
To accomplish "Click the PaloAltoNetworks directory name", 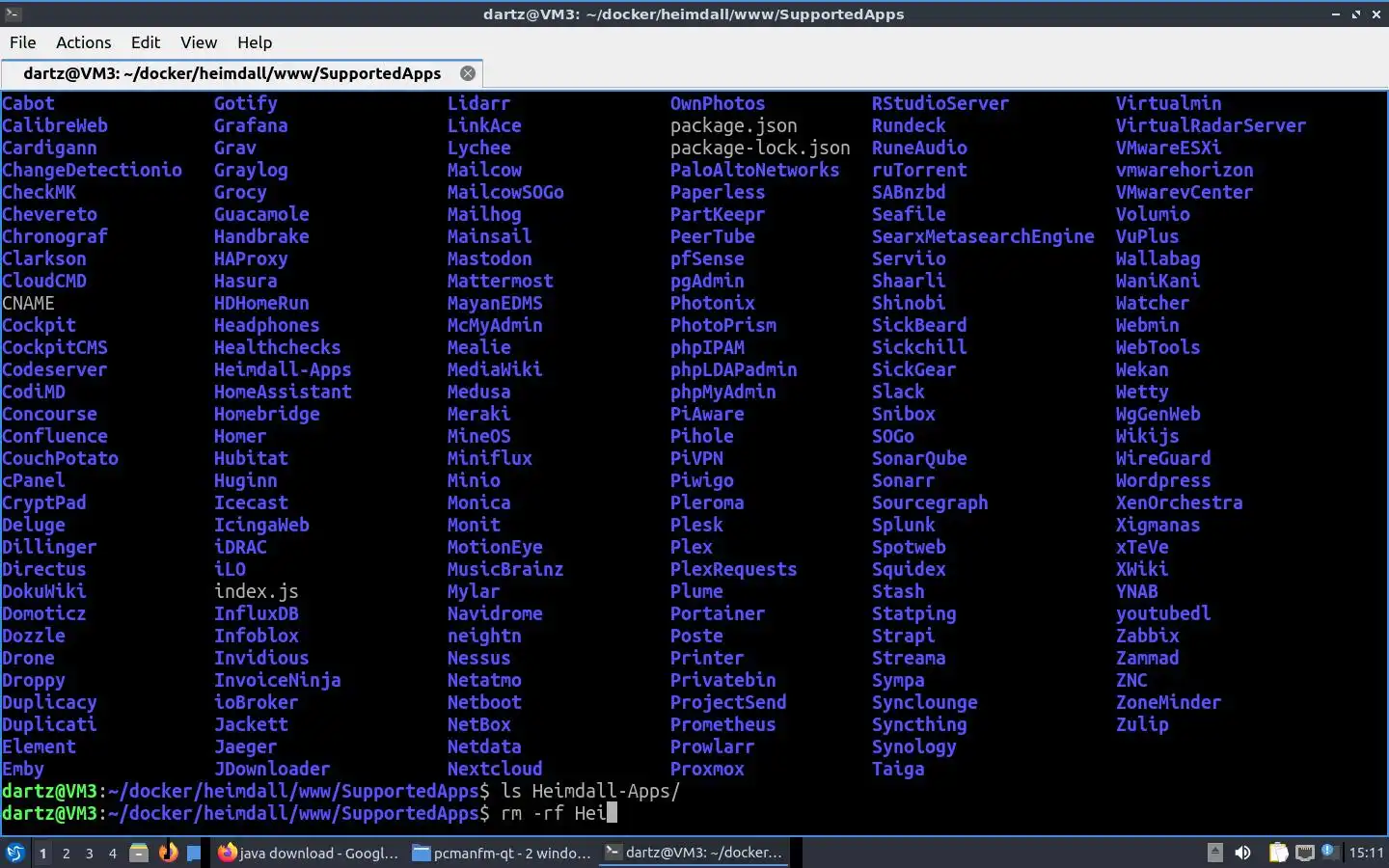I will pyautogui.click(x=755, y=170).
